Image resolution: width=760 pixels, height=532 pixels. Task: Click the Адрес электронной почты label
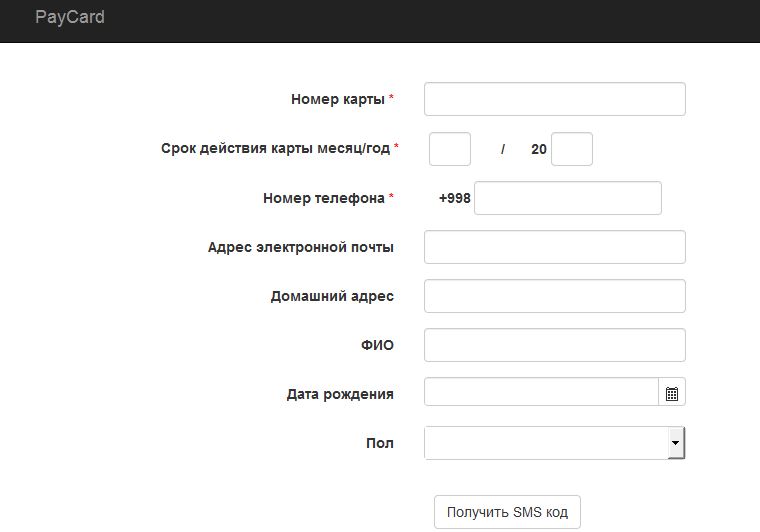[x=300, y=247]
